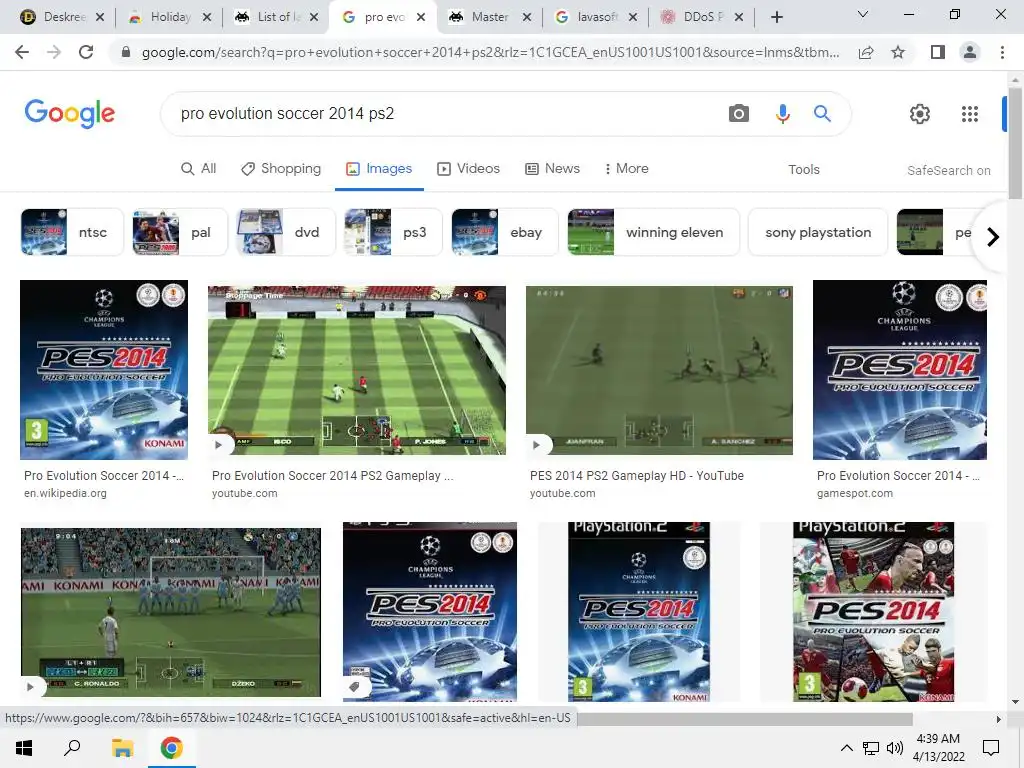This screenshot has width=1024, height=768.
Task: Select the Videos results tab
Action: coord(468,168)
